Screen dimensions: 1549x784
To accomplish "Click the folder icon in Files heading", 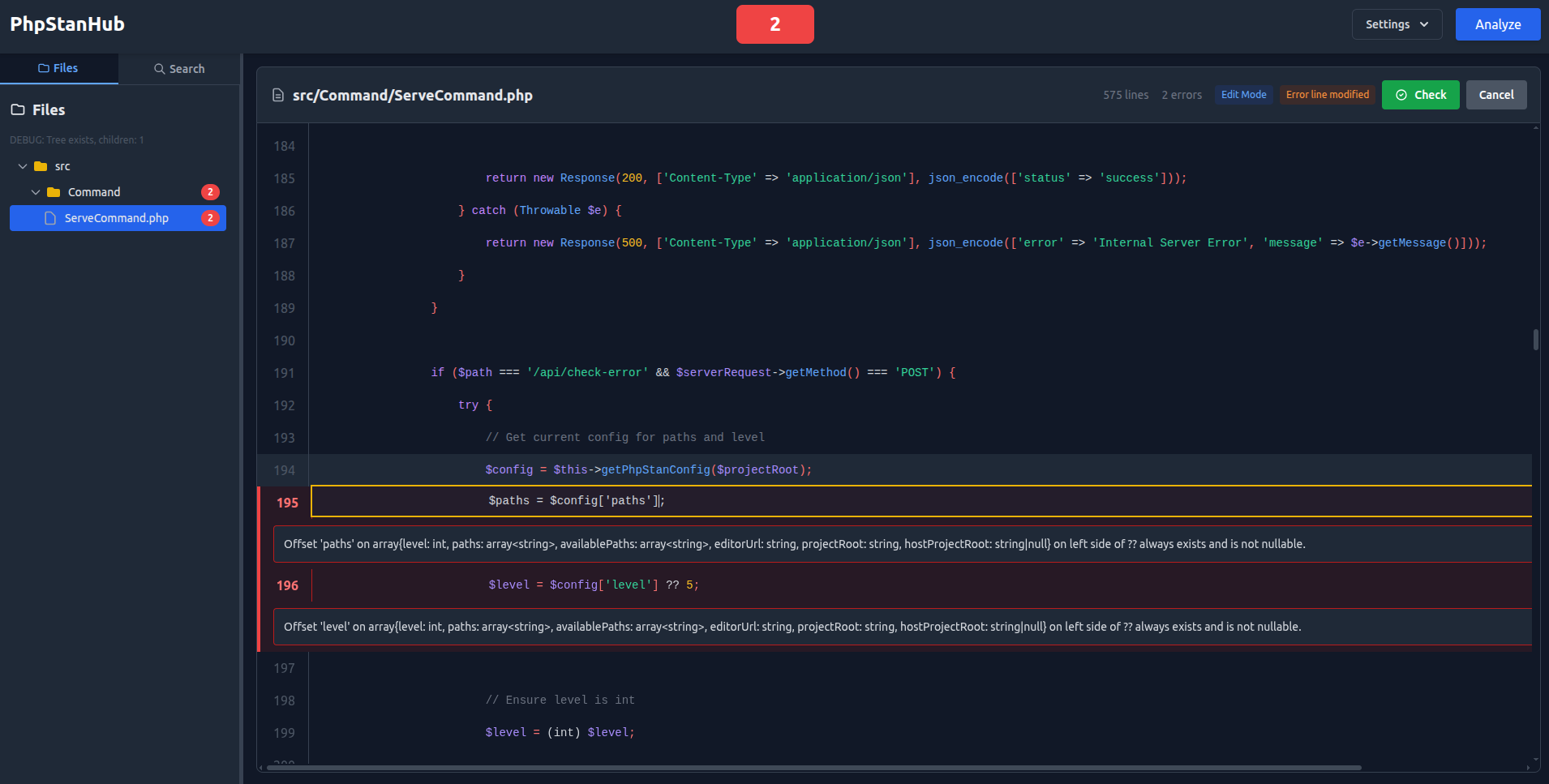I will 18,110.
